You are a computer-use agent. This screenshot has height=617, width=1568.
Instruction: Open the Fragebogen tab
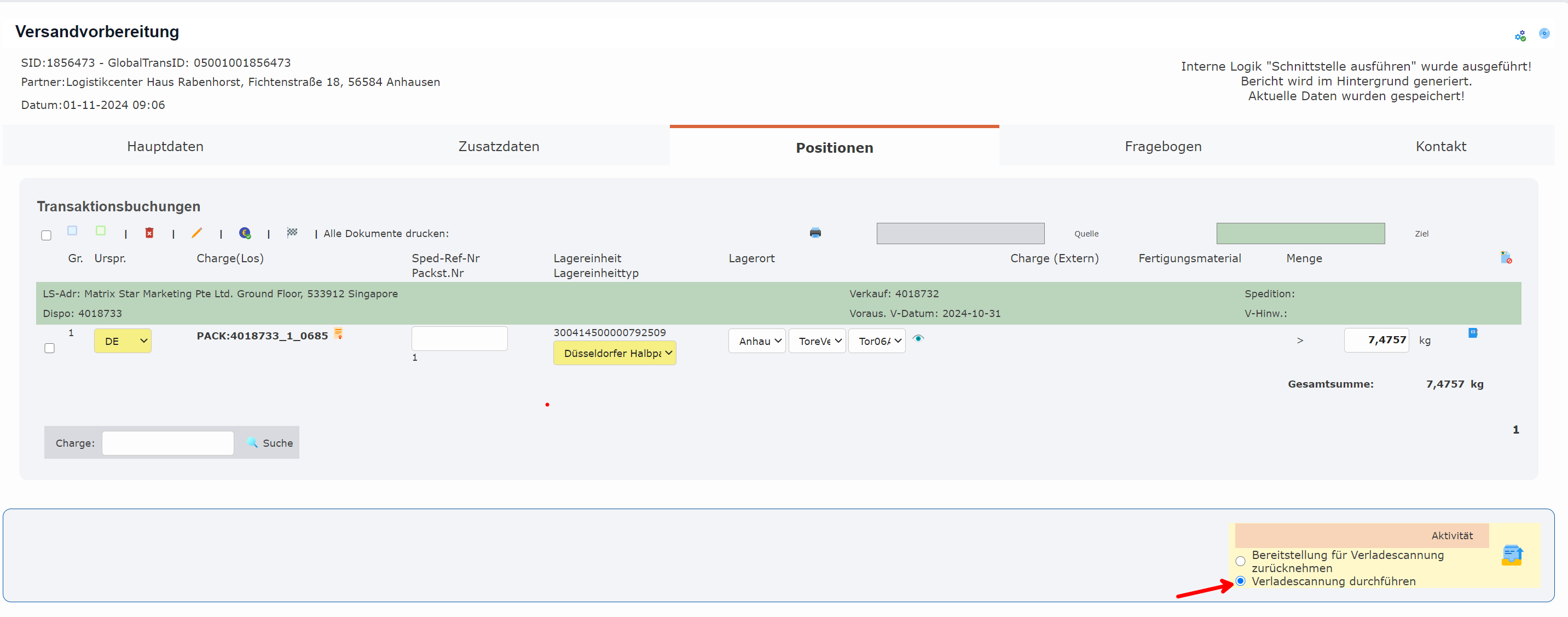(1162, 146)
